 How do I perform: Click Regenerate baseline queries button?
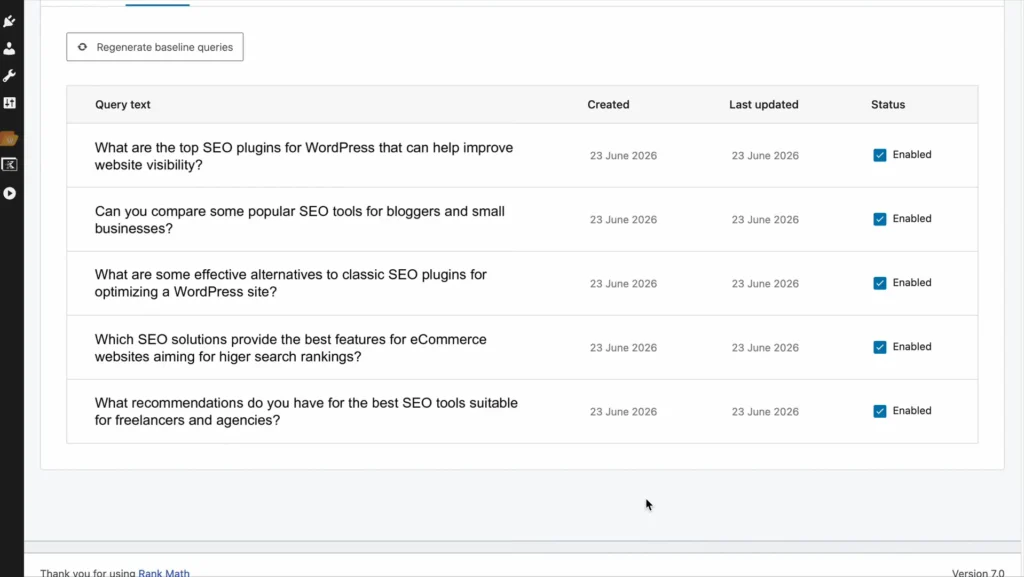click(155, 47)
